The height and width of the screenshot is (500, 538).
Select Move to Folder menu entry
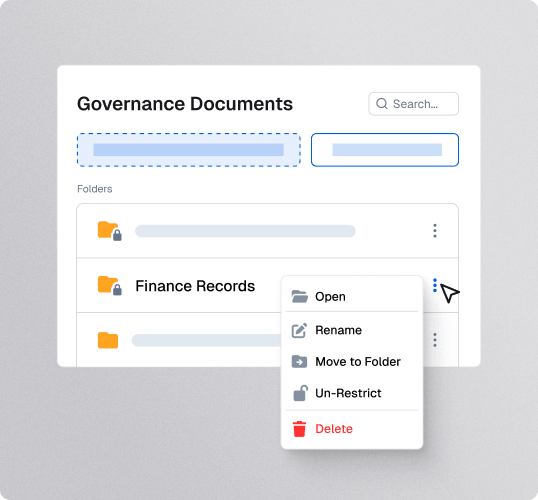pos(352,361)
